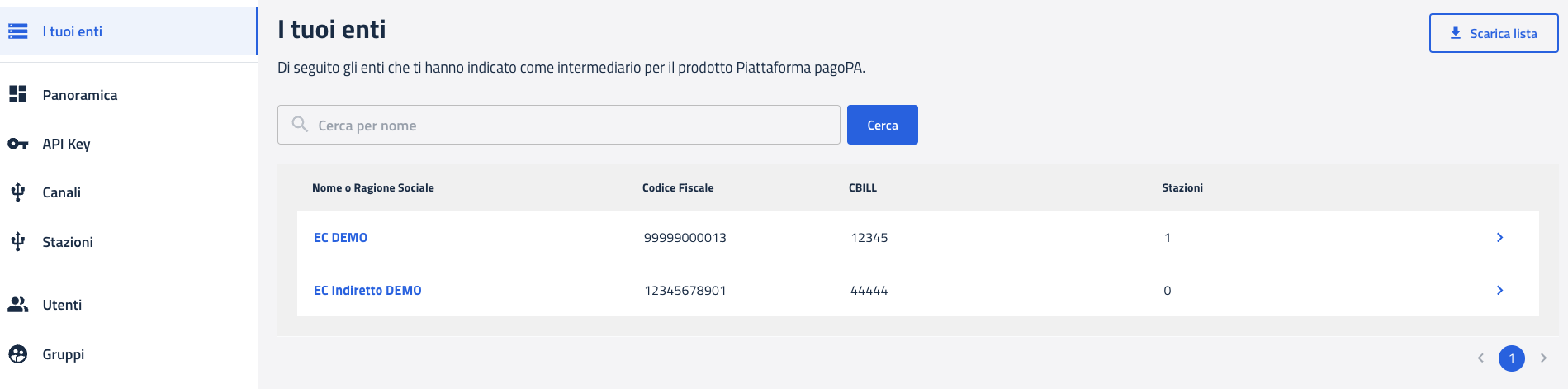1568x389 pixels.
Task: Go to next page arrow
Action: pyautogui.click(x=1543, y=358)
